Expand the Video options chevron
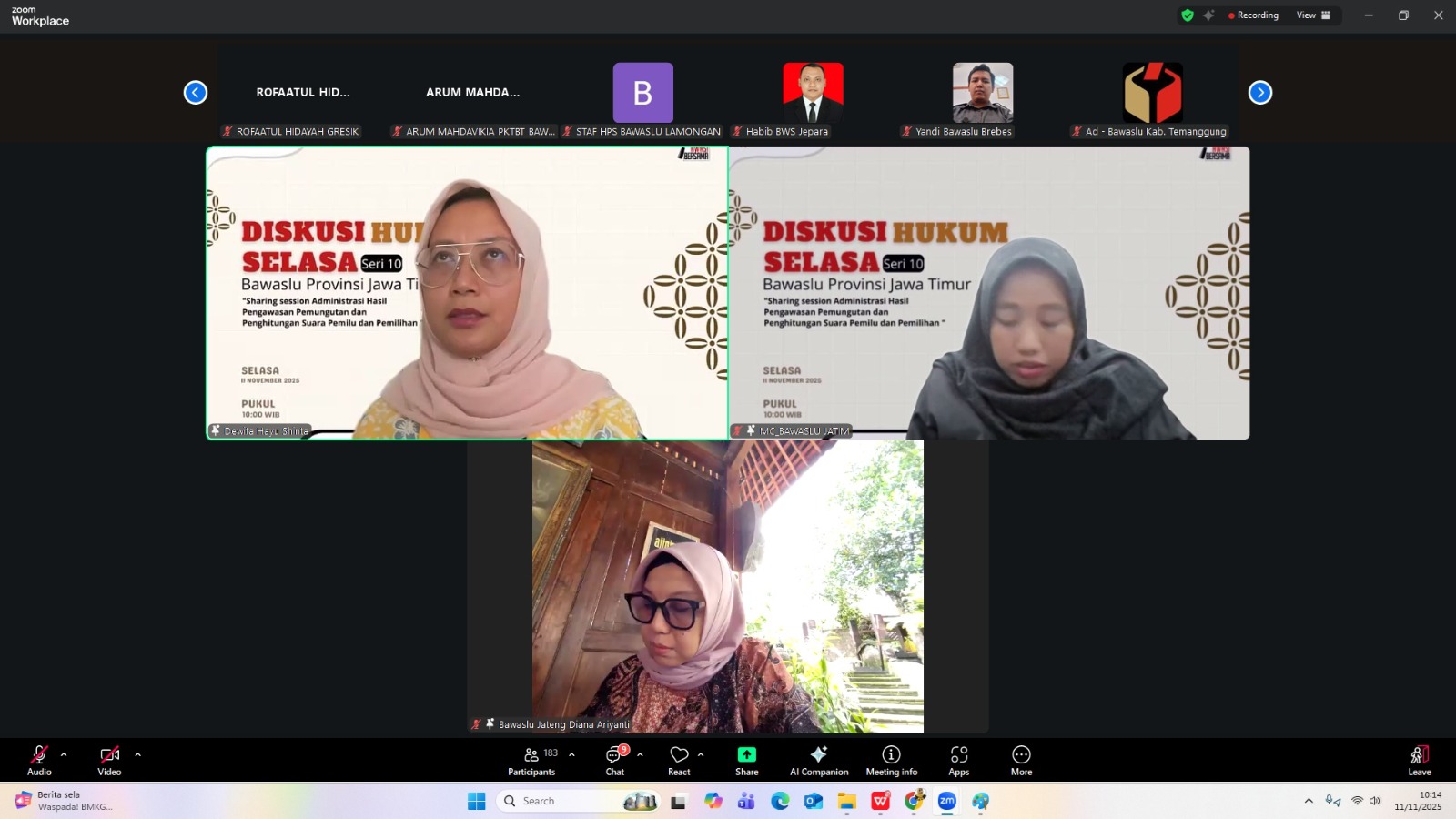 (x=137, y=754)
